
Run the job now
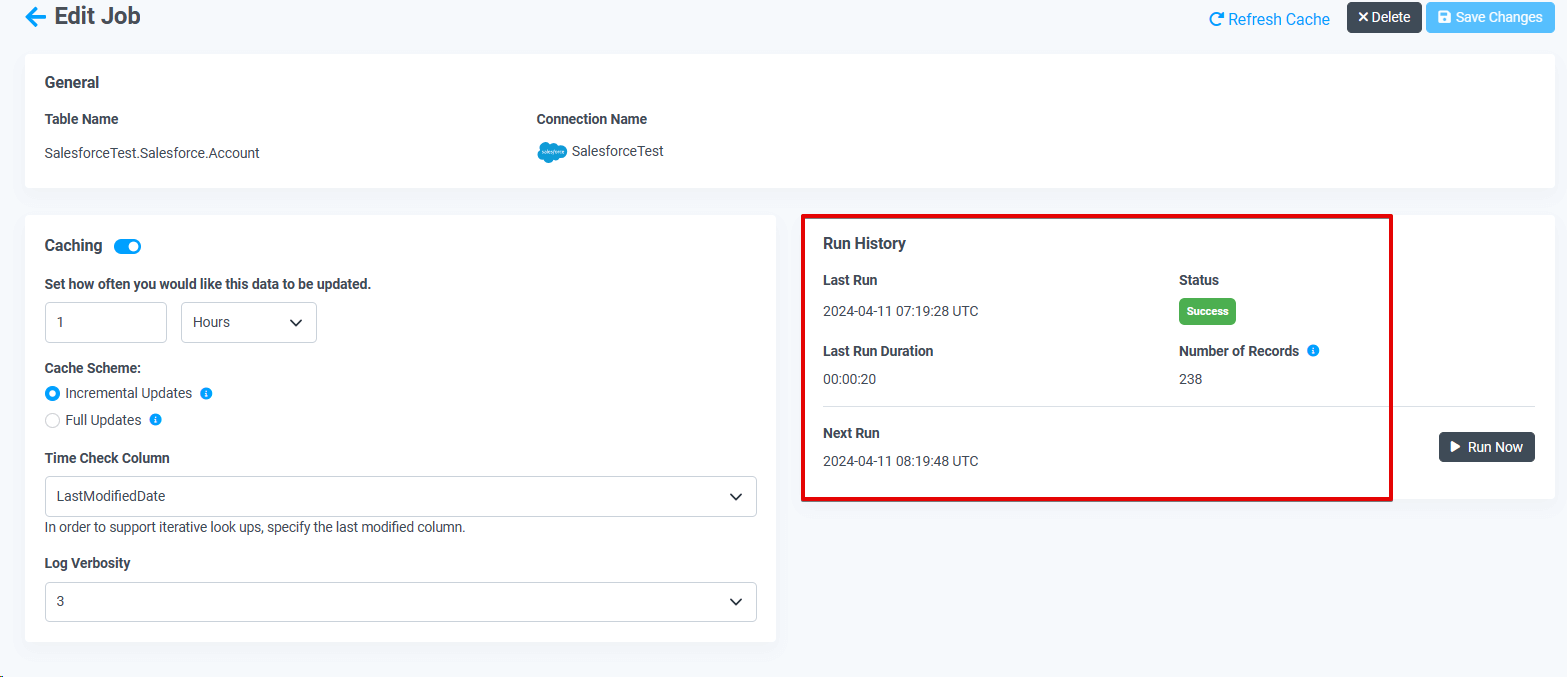[1486, 447]
